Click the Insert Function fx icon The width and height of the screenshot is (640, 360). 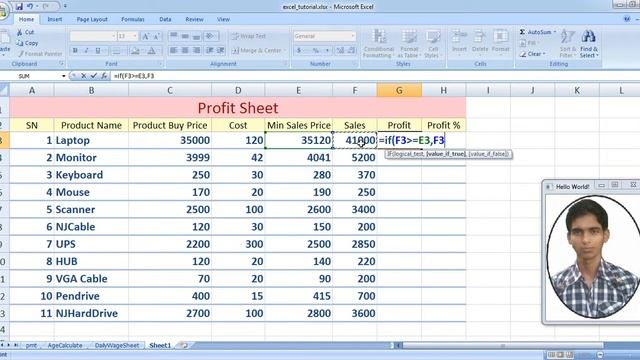coord(104,76)
